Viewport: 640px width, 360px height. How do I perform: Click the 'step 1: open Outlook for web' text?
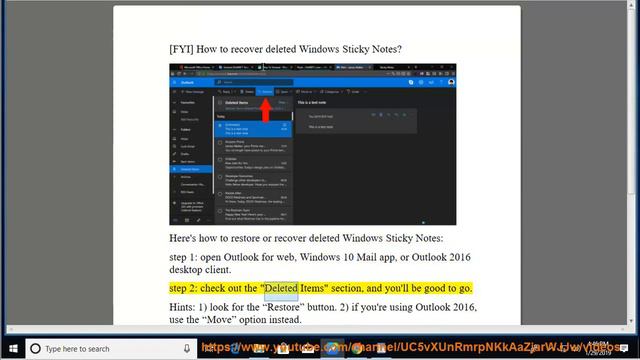[x=320, y=263]
